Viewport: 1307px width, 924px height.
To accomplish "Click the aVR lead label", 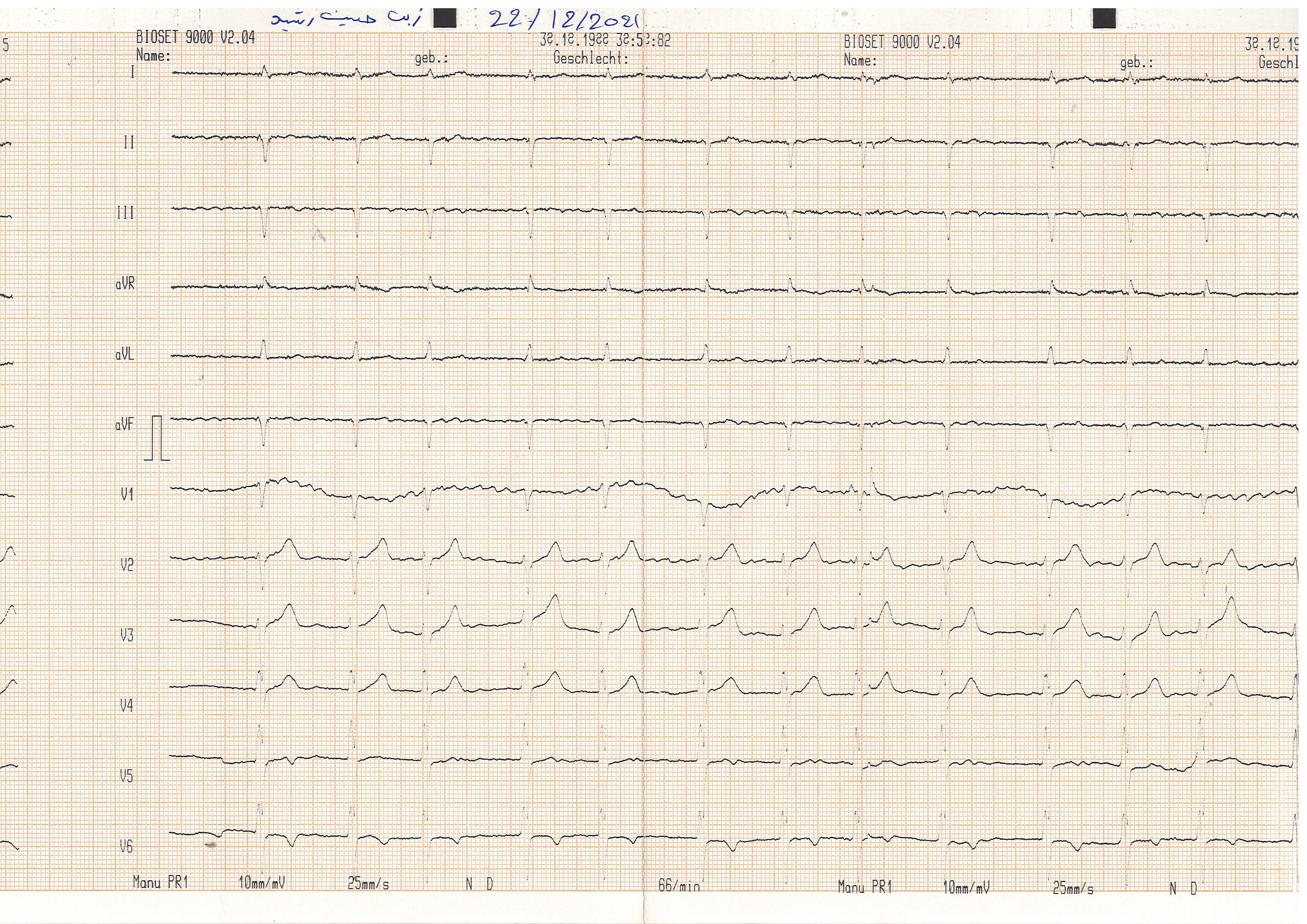I will 125,284.
